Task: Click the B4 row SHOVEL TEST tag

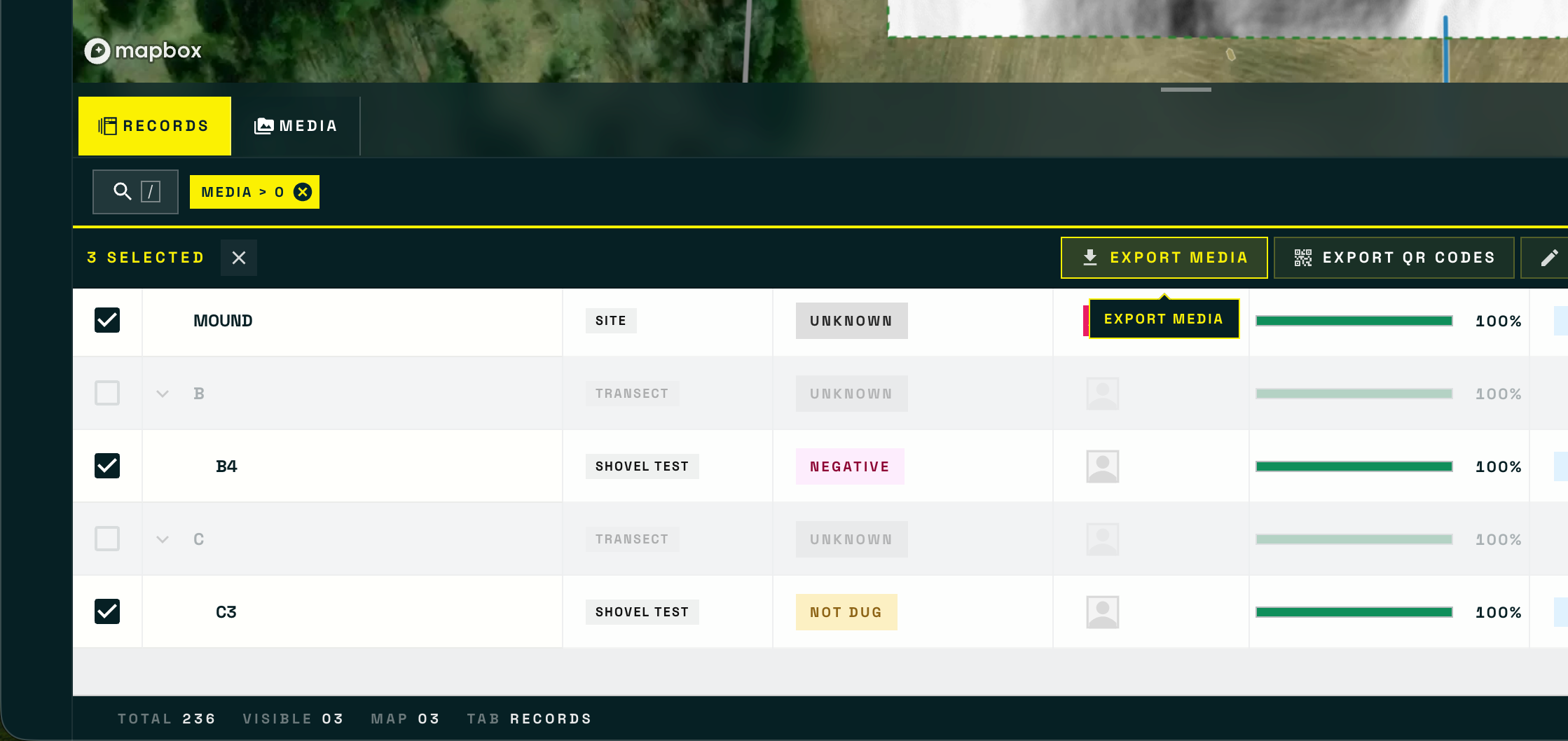Action: pyautogui.click(x=642, y=466)
